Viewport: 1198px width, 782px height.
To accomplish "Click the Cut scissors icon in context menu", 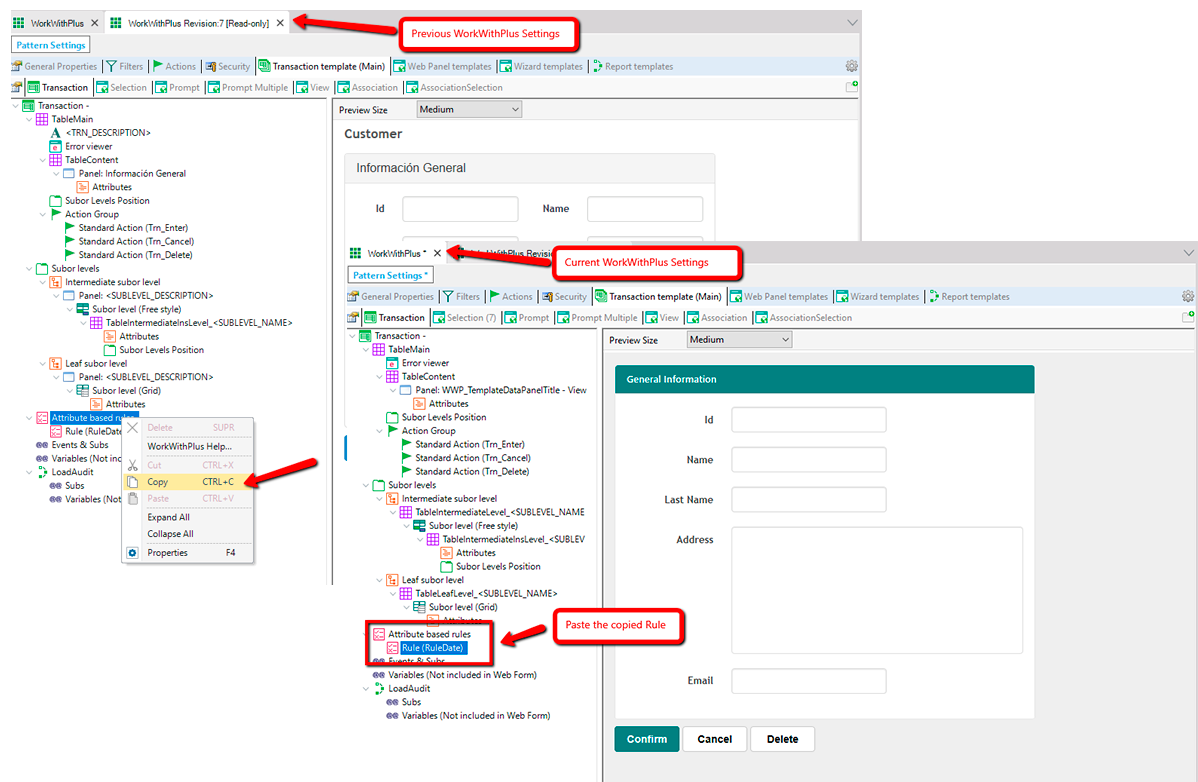I will tap(132, 465).
